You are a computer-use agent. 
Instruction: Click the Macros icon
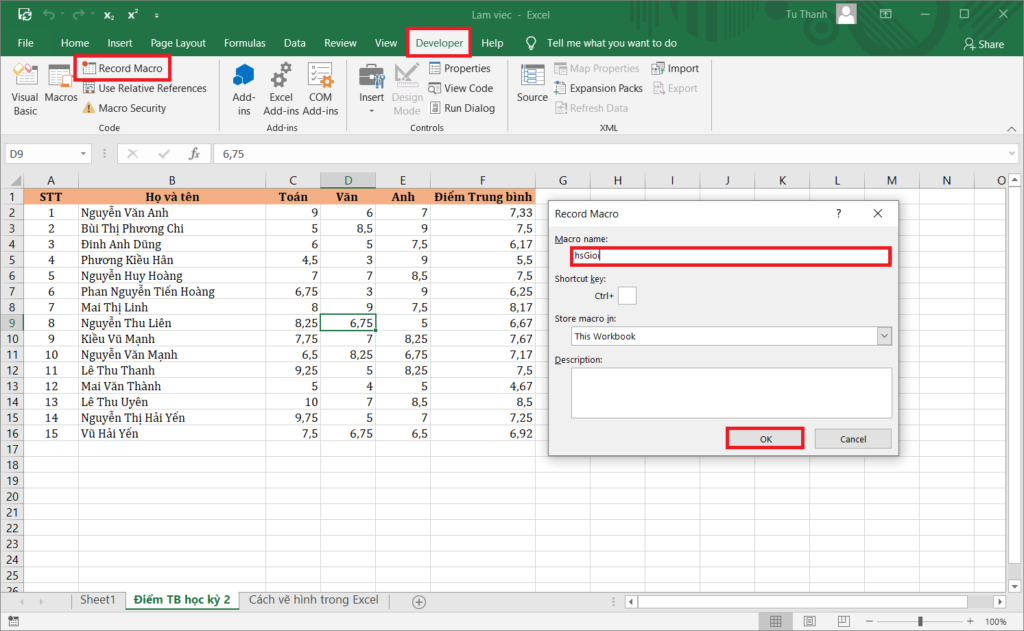click(x=60, y=88)
